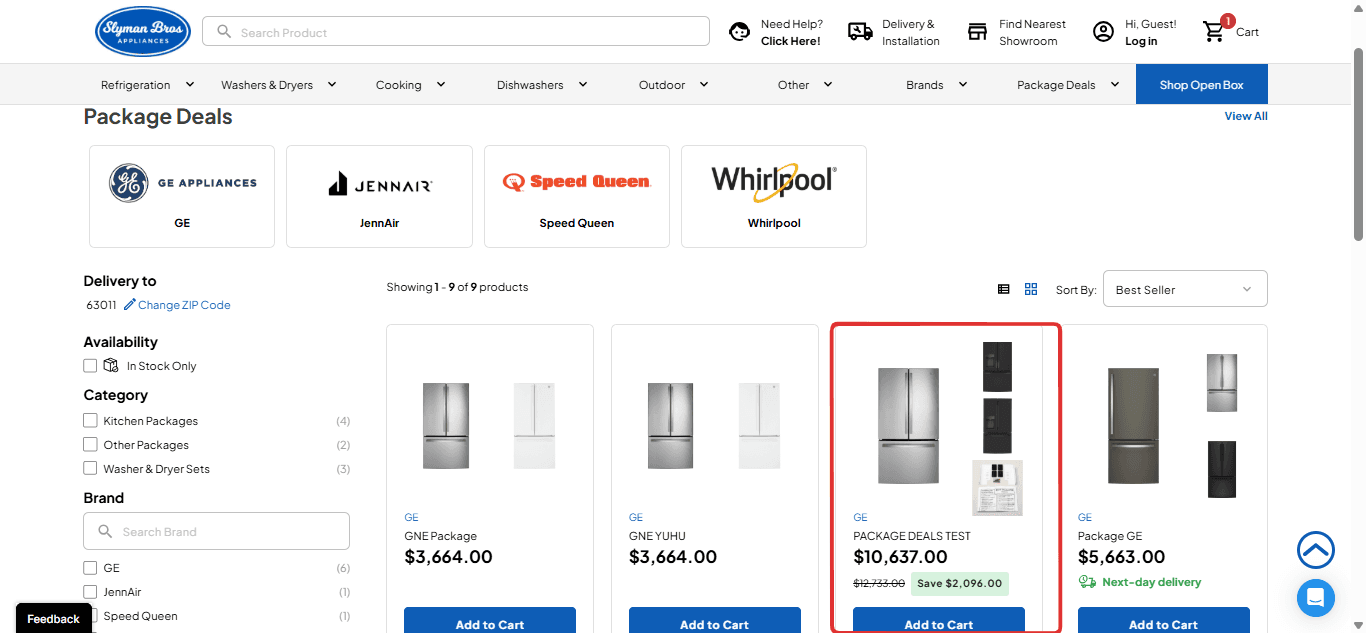Switch to grid view icon
Viewport: 1366px width, 633px height.
click(1031, 289)
